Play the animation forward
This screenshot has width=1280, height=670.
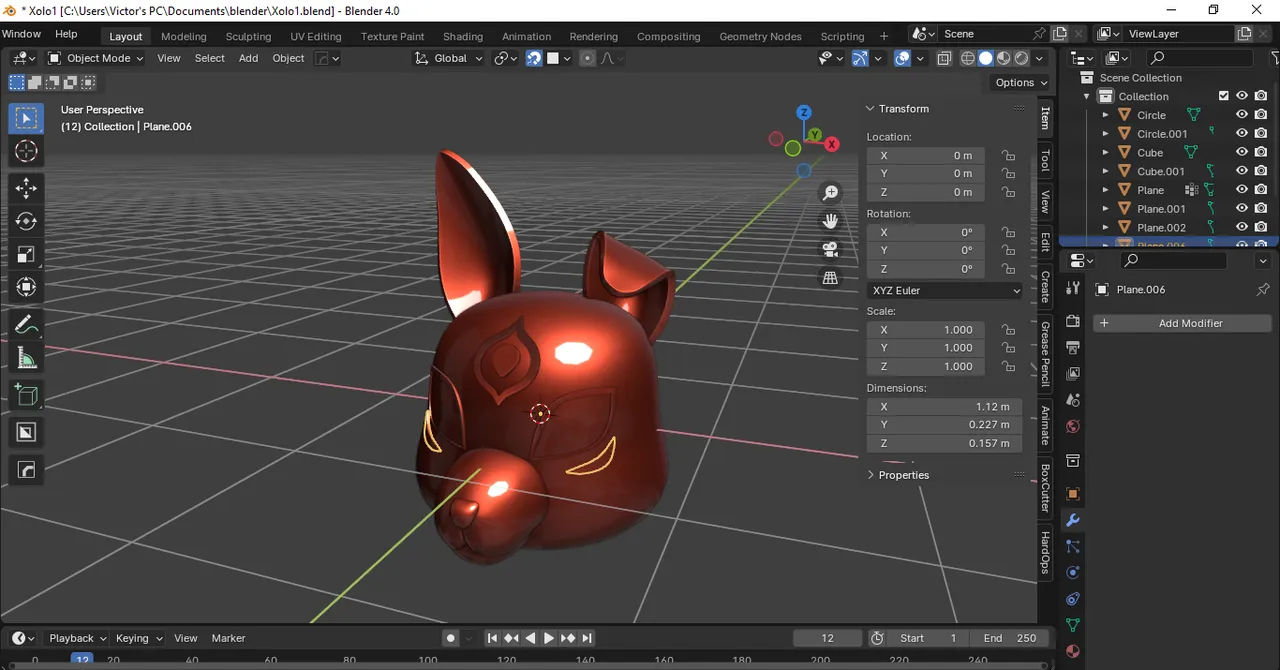(549, 638)
